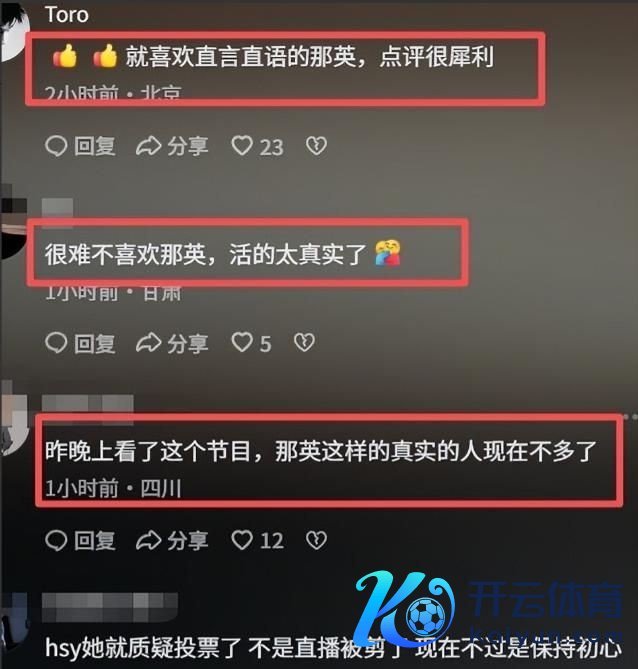Like the comment with 5 likes
The width and height of the screenshot is (638, 669).
pyautogui.click(x=251, y=343)
